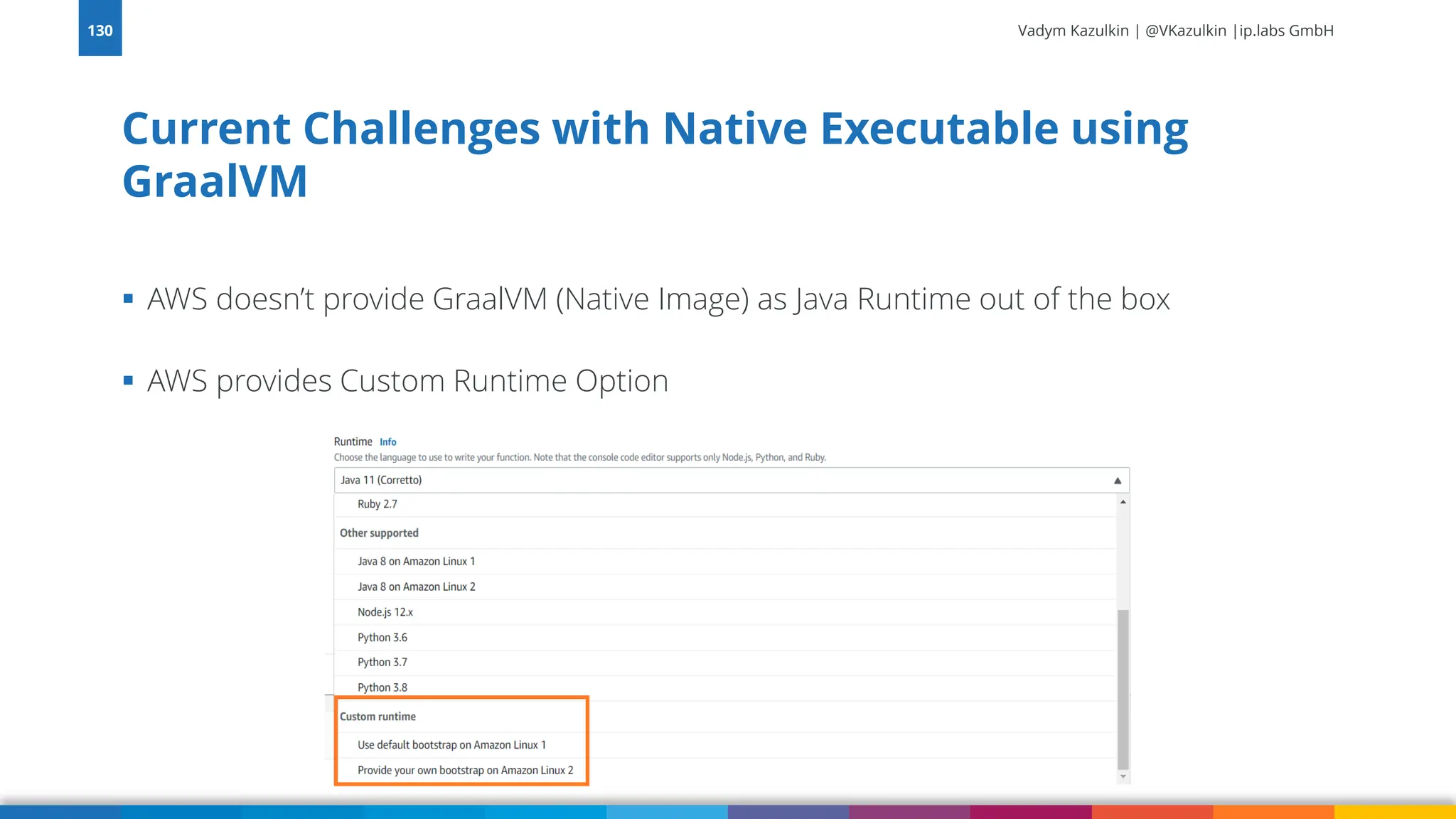Image resolution: width=1456 pixels, height=819 pixels.
Task: Collapse the Runtime dropdown arrow
Action: click(1117, 481)
